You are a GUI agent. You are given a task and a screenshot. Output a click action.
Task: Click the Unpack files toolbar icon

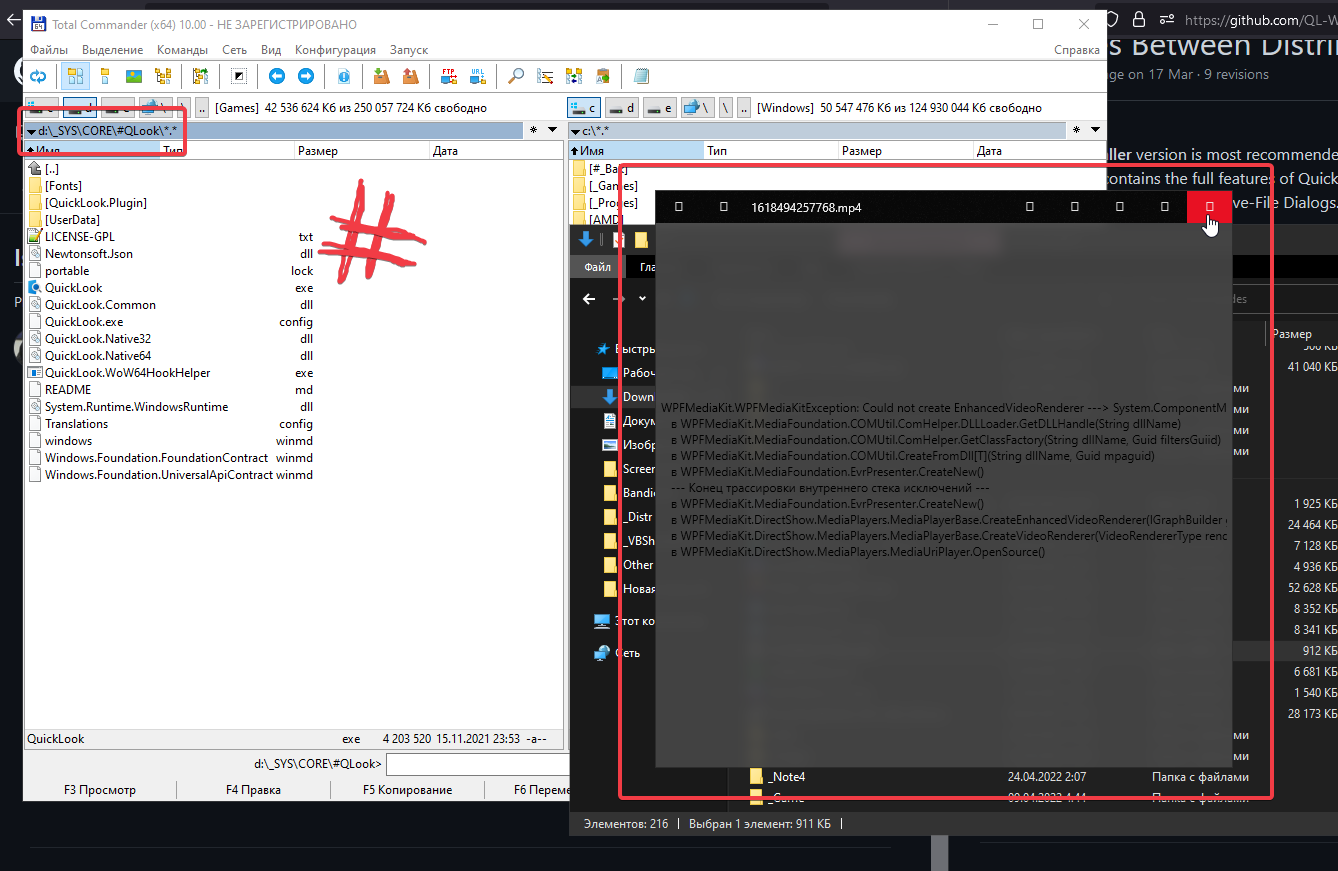tap(408, 76)
